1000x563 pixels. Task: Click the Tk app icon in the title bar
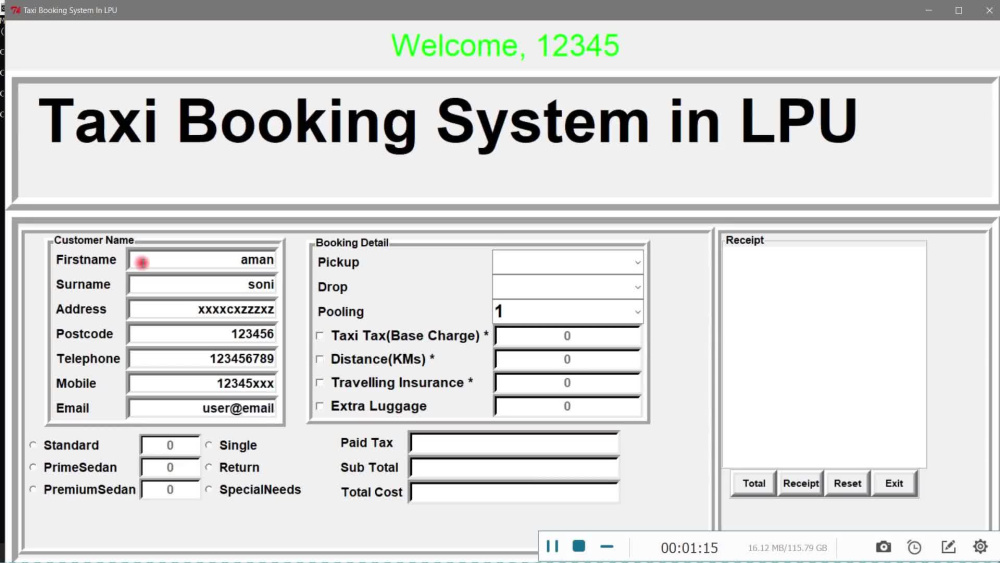(x=15, y=10)
